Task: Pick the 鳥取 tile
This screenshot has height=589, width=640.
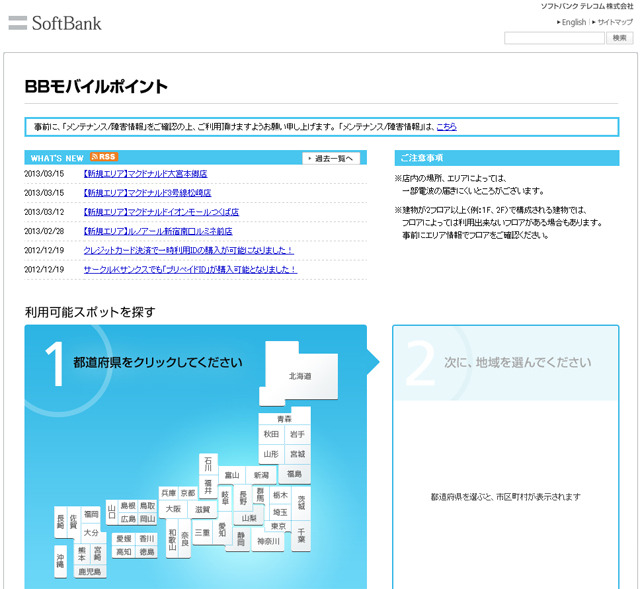Action: (147, 506)
